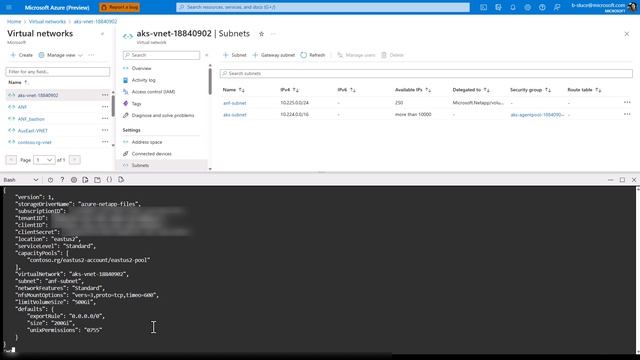This screenshot has height=360, width=640.
Task: Open Cloud Shell from the top bar
Action: 483,7
